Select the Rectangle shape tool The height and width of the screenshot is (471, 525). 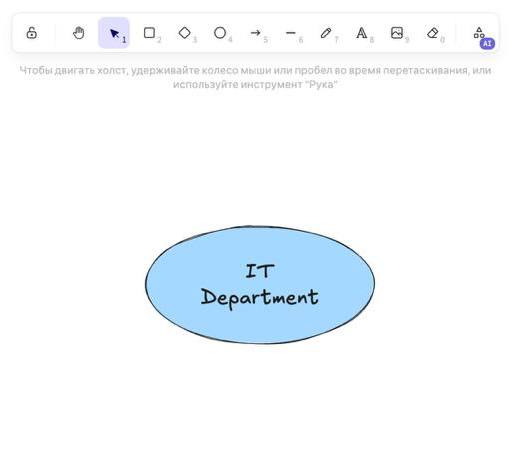[149, 33]
